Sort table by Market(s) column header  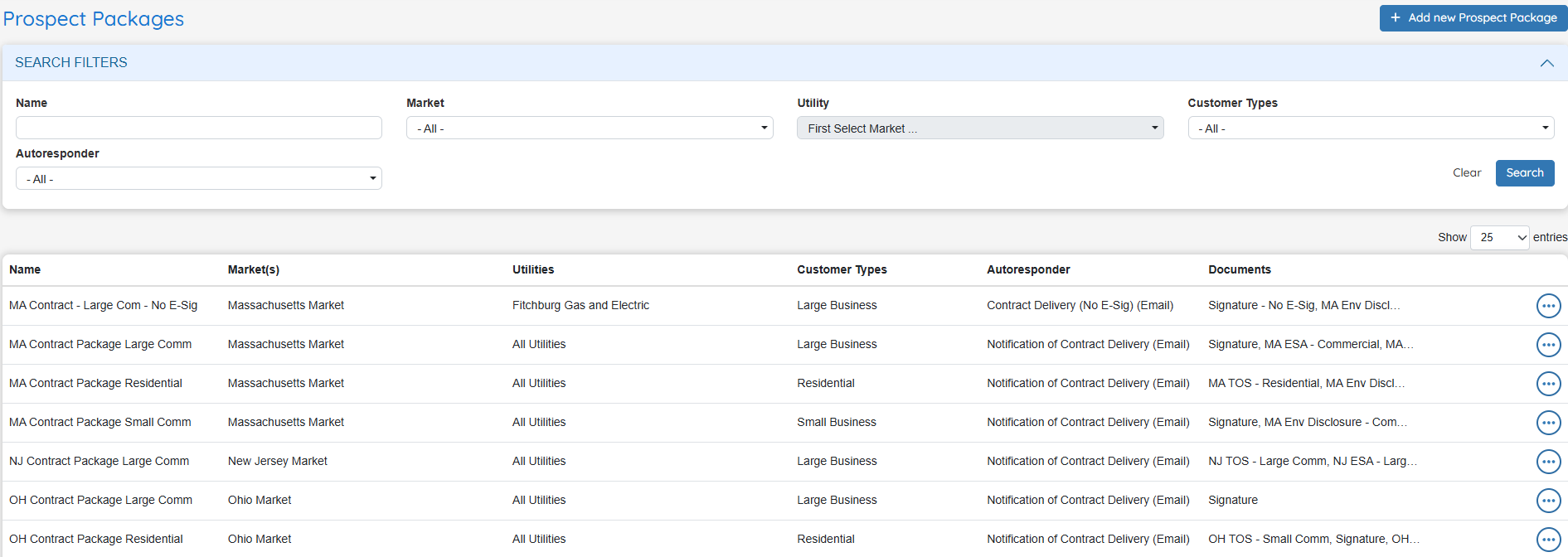254,269
